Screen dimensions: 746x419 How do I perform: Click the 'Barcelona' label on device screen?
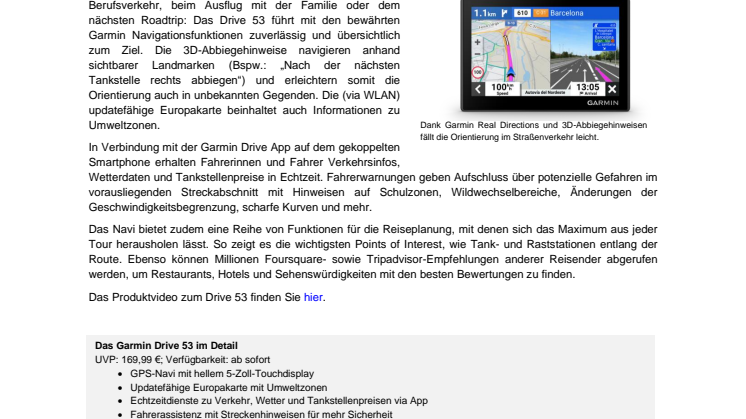point(567,13)
